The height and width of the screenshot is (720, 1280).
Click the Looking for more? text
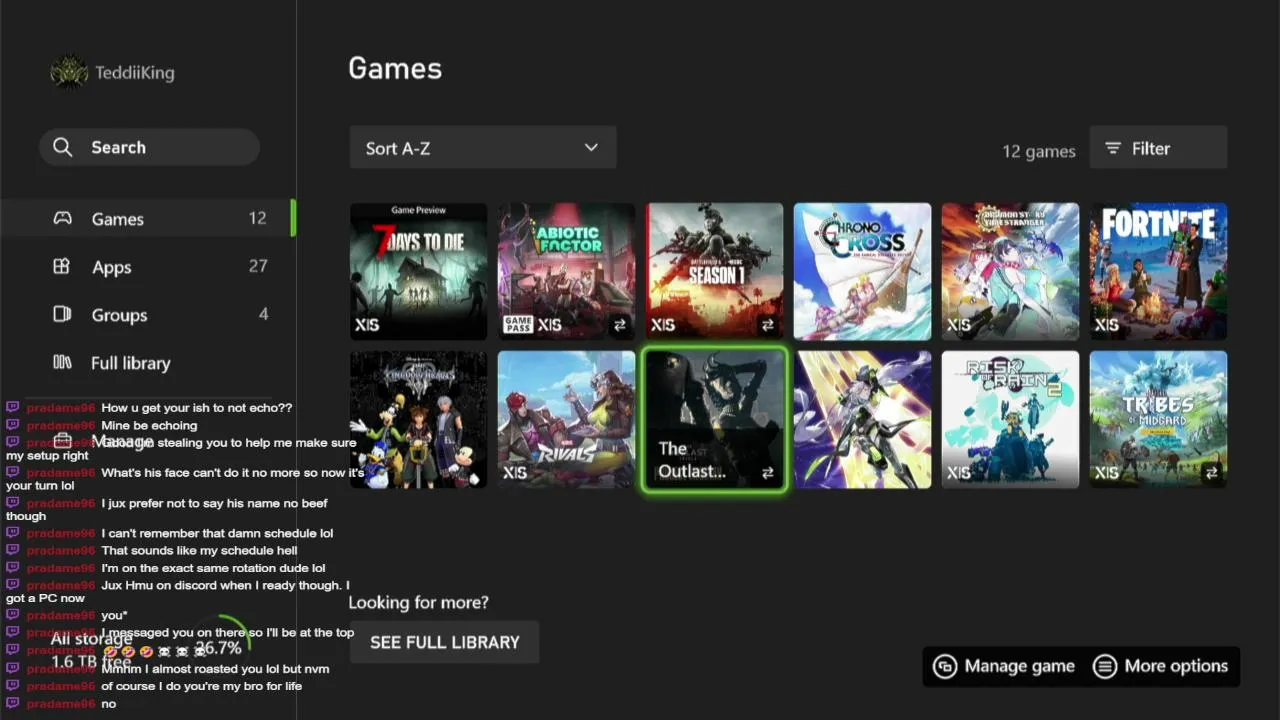pos(418,602)
